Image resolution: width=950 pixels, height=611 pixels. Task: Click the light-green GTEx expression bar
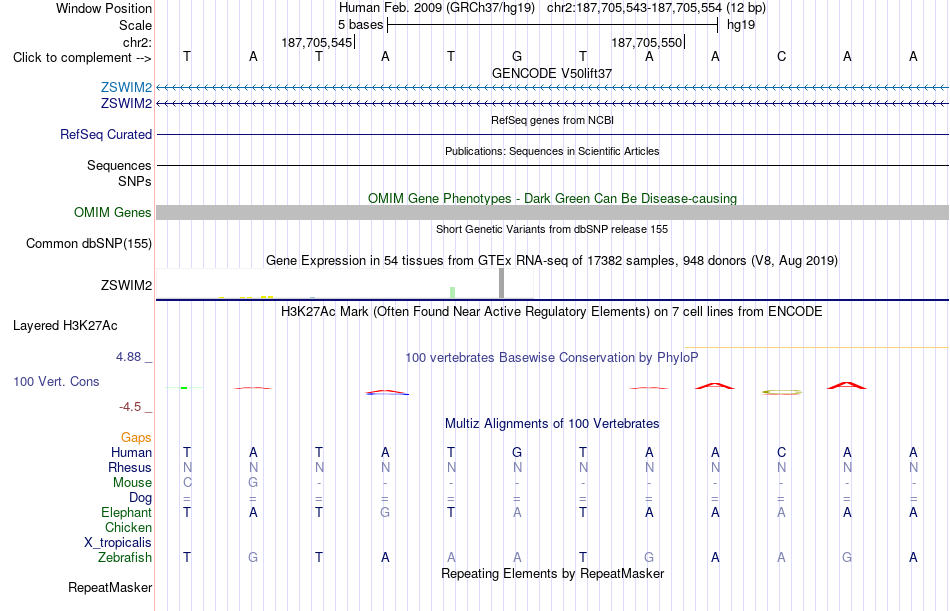tap(453, 293)
